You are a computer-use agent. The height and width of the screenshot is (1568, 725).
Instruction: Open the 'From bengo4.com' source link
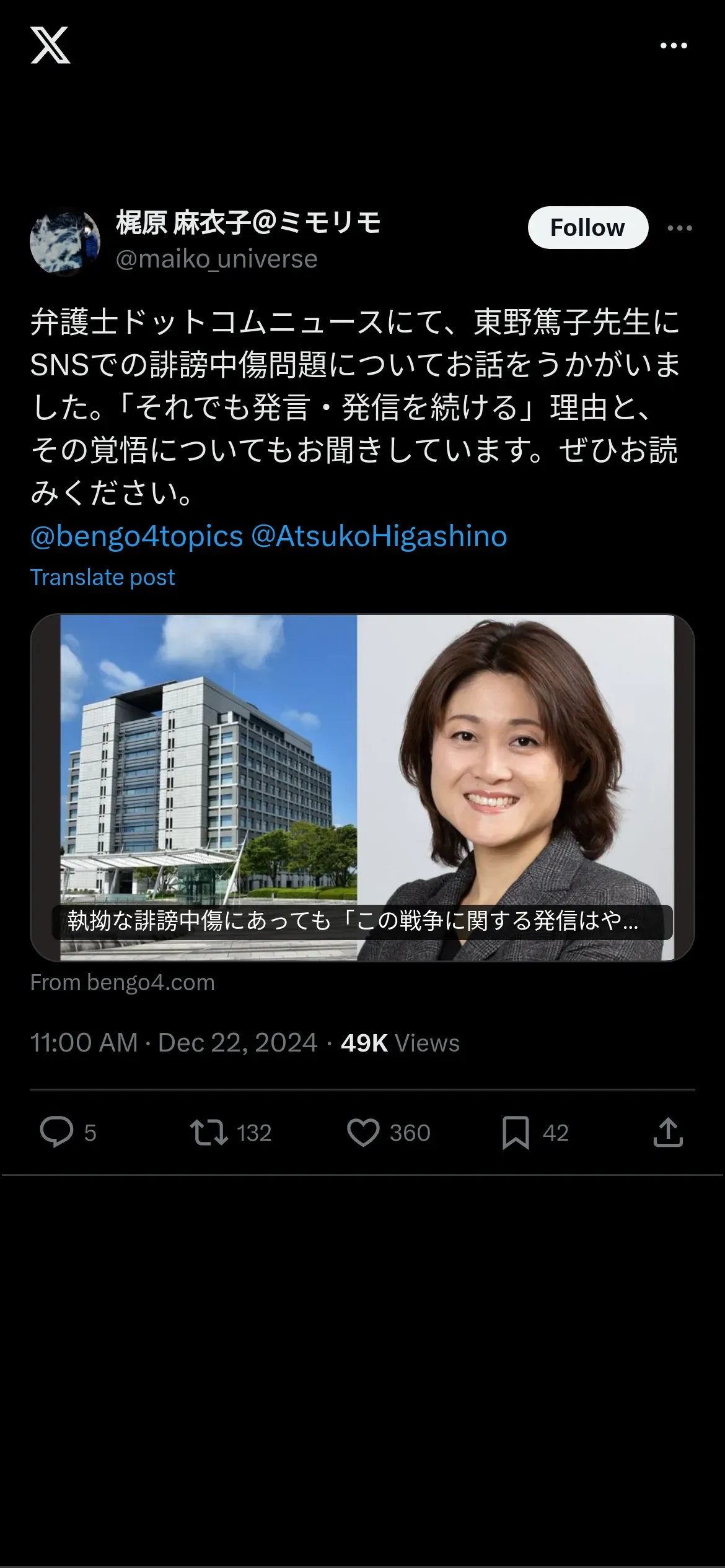pyautogui.click(x=123, y=983)
